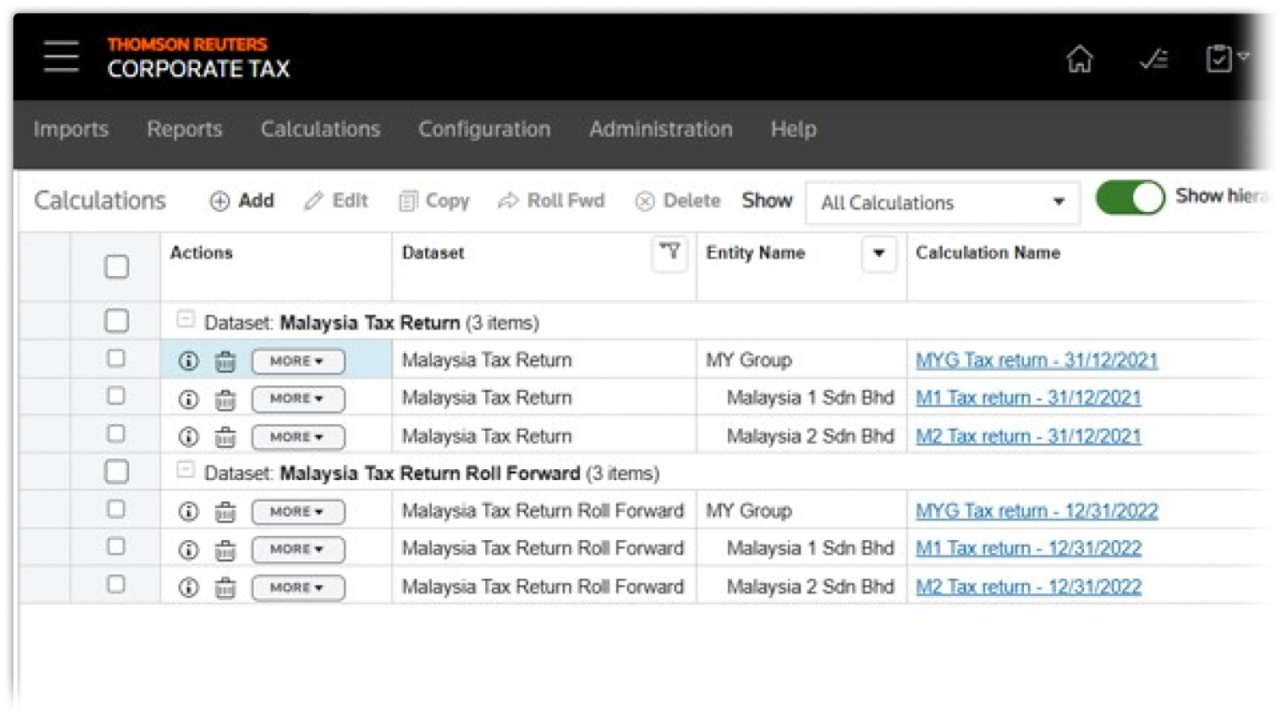The height and width of the screenshot is (720, 1280).
Task: Click info icon for M2 Tax return 12/31/2022
Action: click(188, 587)
